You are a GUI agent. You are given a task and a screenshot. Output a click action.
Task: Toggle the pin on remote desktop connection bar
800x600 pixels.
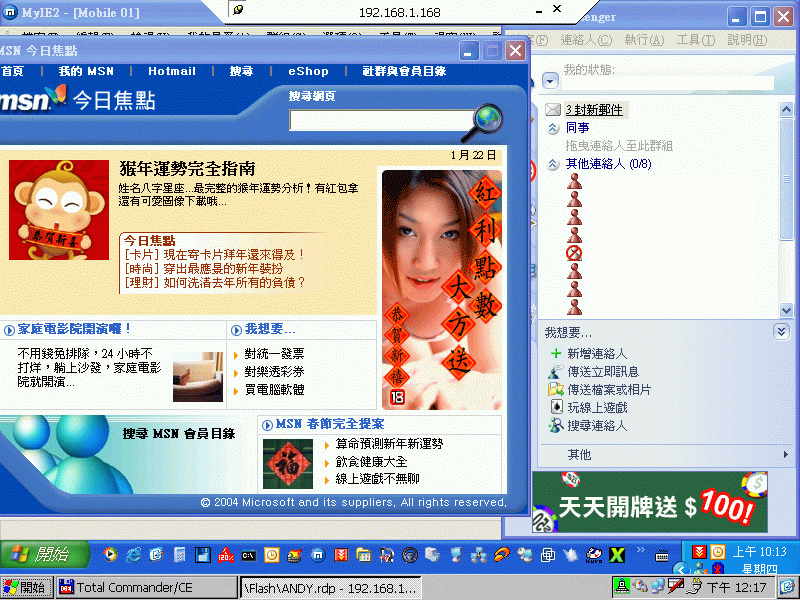point(238,10)
